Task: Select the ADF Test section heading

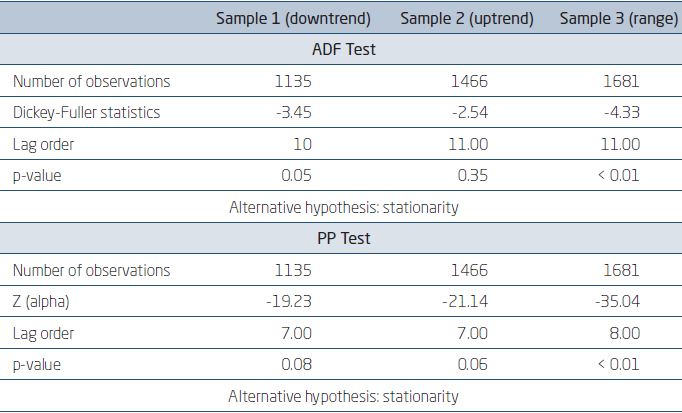Action: pyautogui.click(x=343, y=50)
